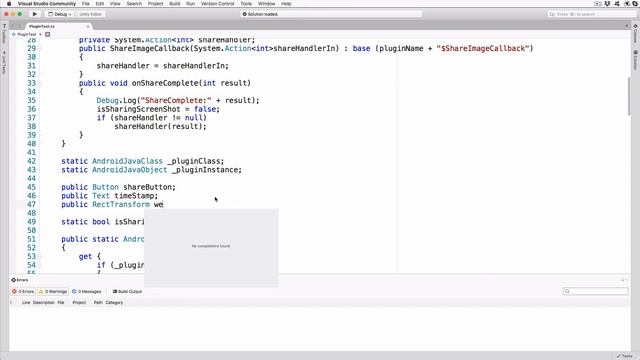Sort errors by Category column

(114, 302)
